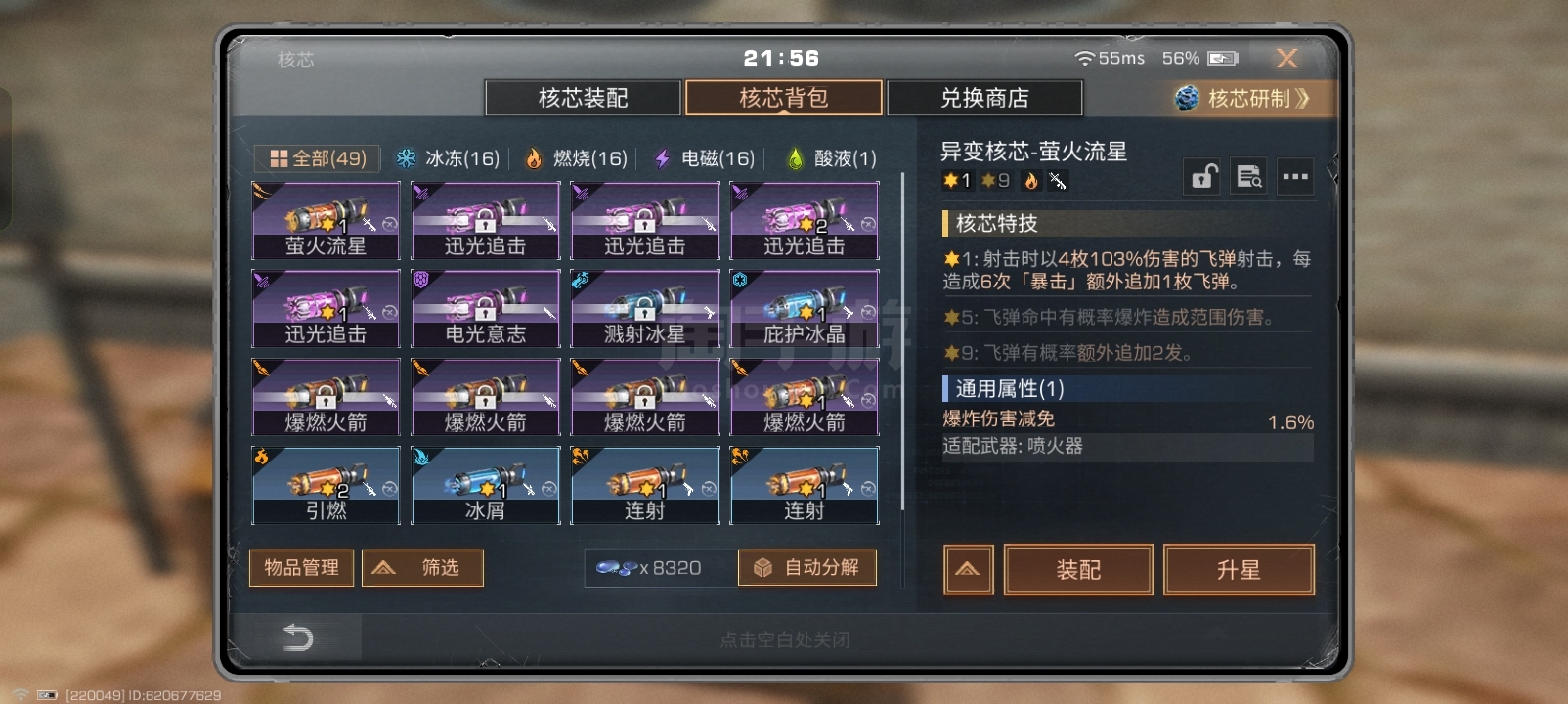This screenshot has height=704, width=1568.
Task: Click the core list vertical scrollbar
Action: click(x=902, y=342)
